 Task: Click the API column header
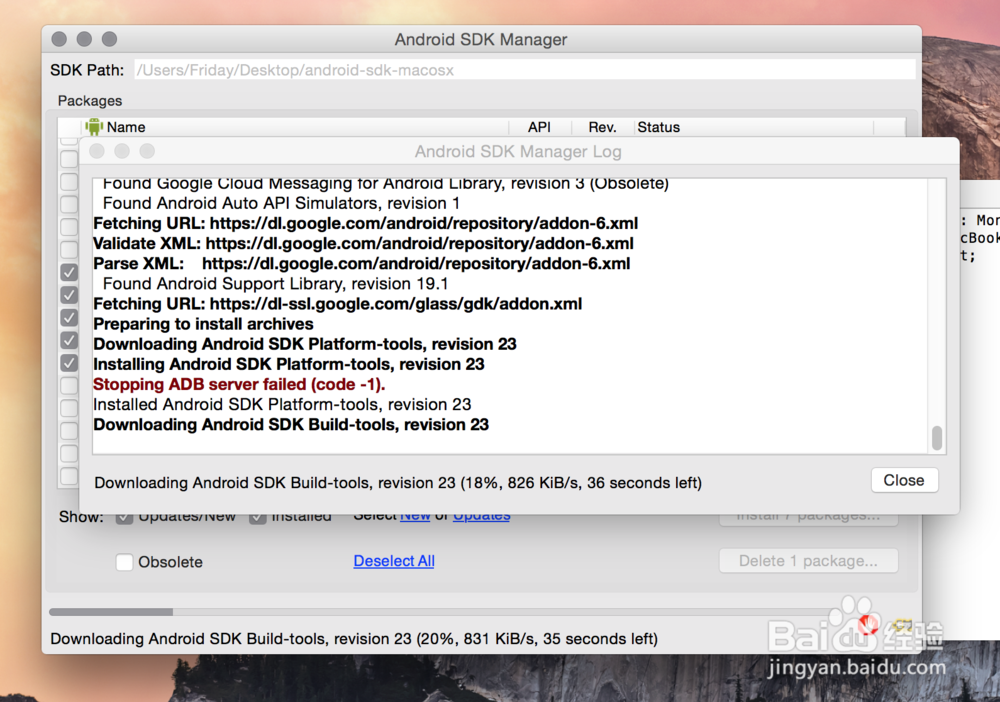[539, 127]
